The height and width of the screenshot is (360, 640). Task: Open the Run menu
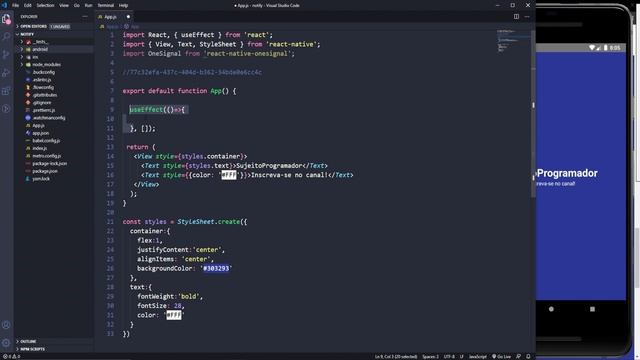coord(89,5)
